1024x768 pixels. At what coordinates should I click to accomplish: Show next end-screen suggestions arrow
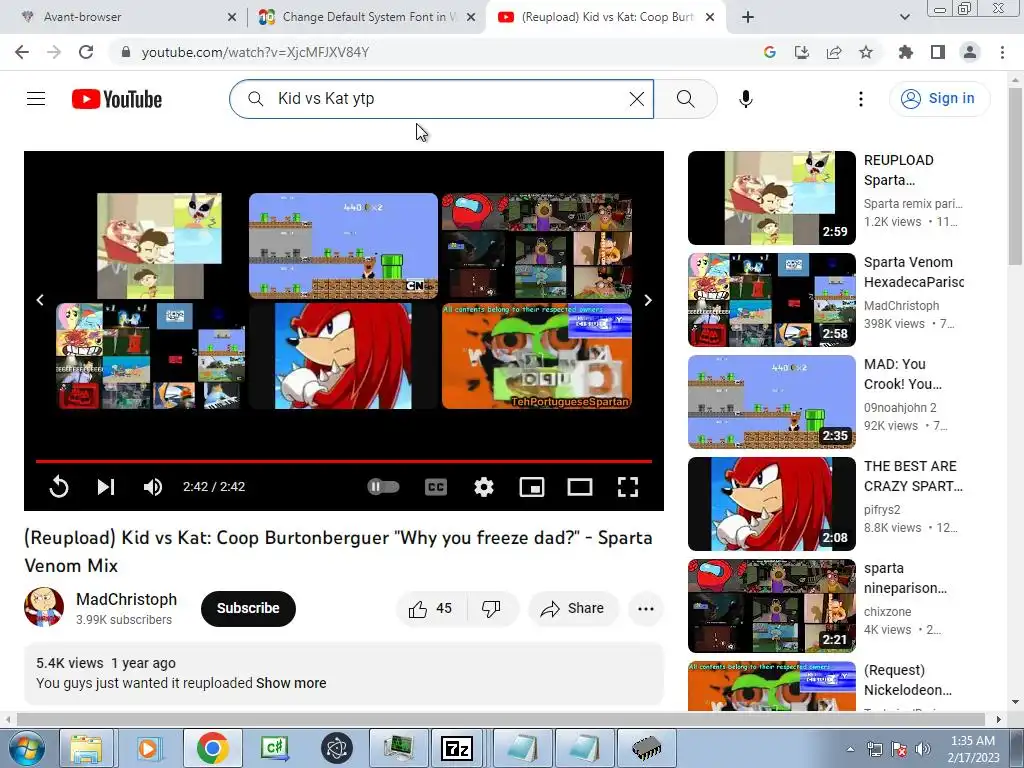pyautogui.click(x=648, y=300)
